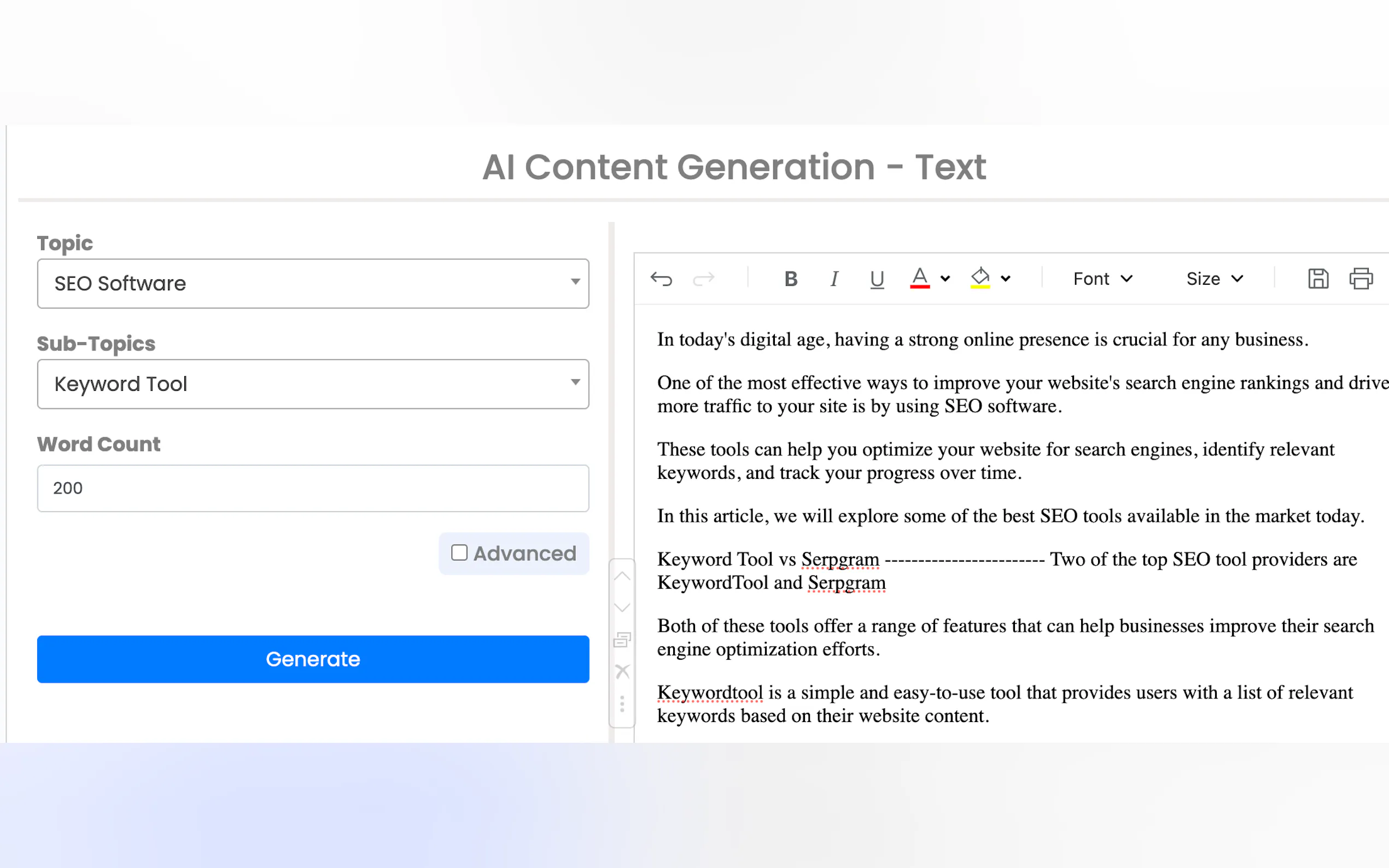Click the save document icon
The image size is (1389, 868).
(1318, 278)
